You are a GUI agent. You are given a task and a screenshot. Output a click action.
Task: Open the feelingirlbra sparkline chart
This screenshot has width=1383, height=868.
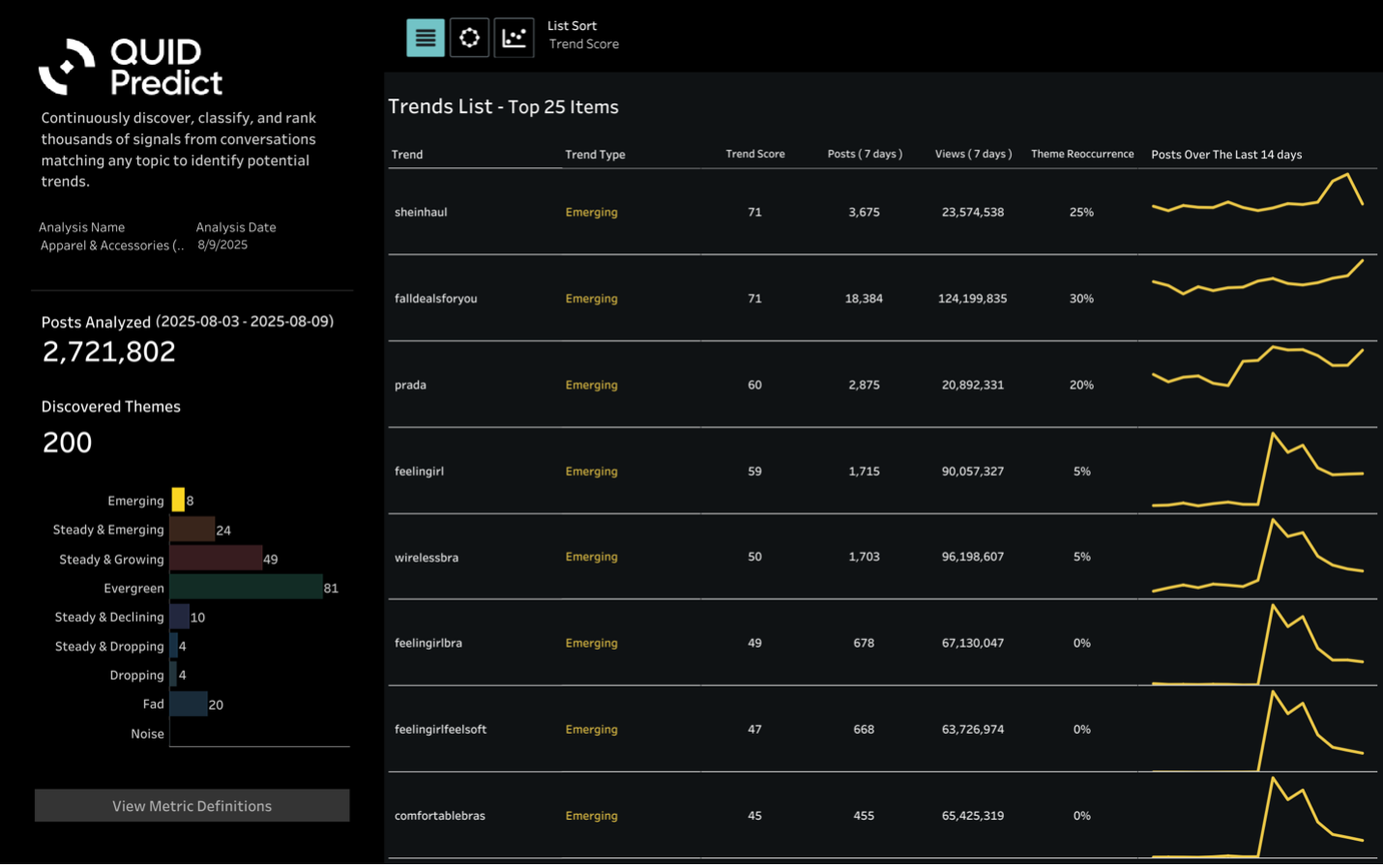(x=1257, y=644)
